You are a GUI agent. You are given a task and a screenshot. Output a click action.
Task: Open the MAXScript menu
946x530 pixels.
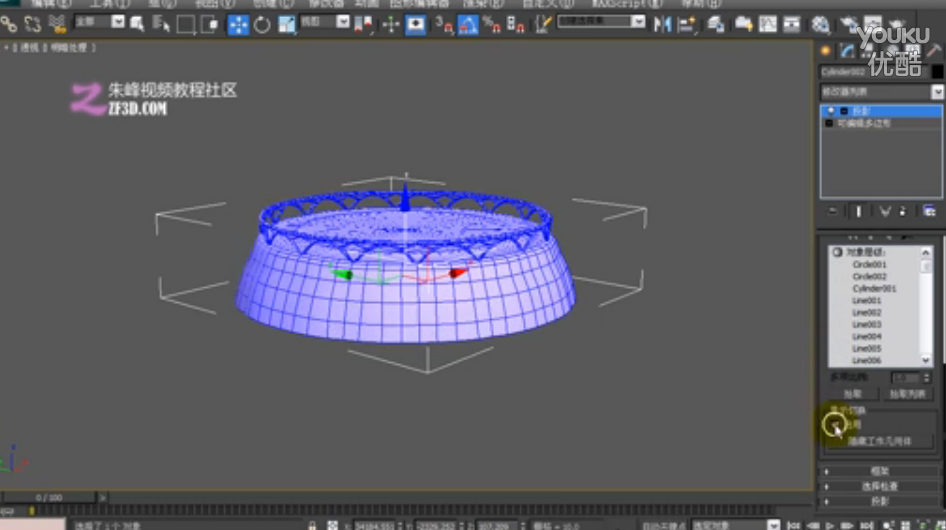pyautogui.click(x=627, y=4)
